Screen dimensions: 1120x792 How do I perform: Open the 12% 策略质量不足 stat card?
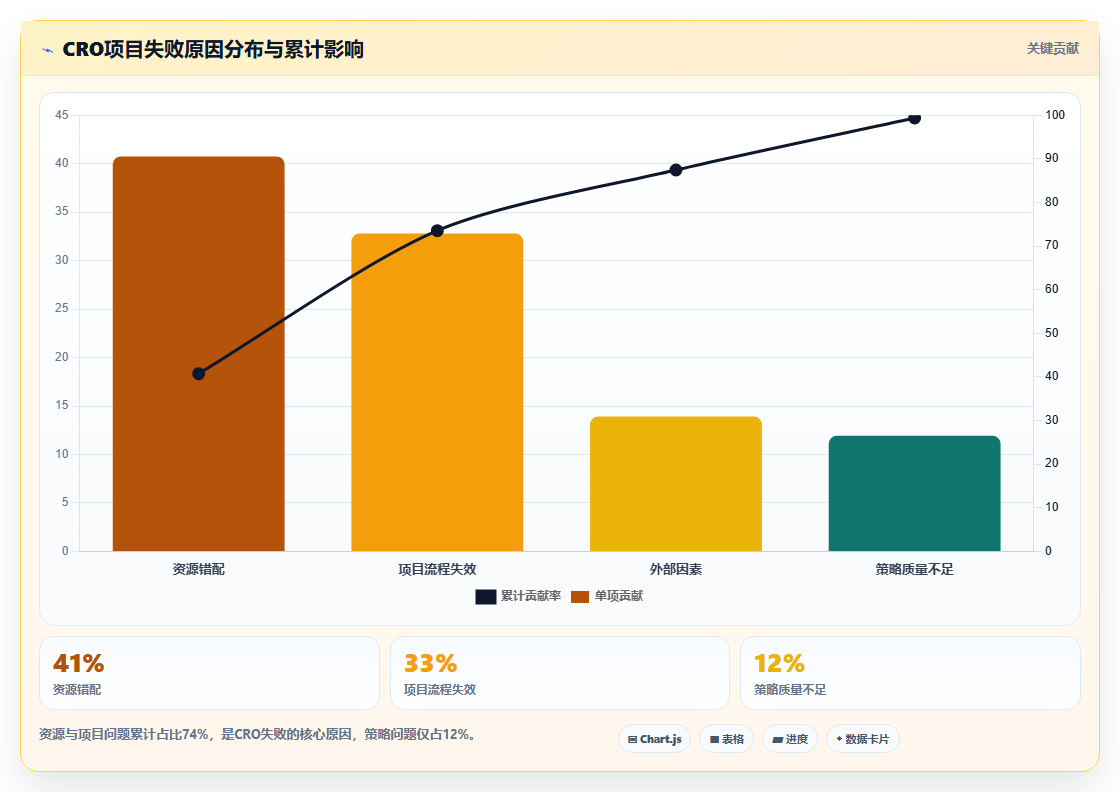click(x=910, y=673)
